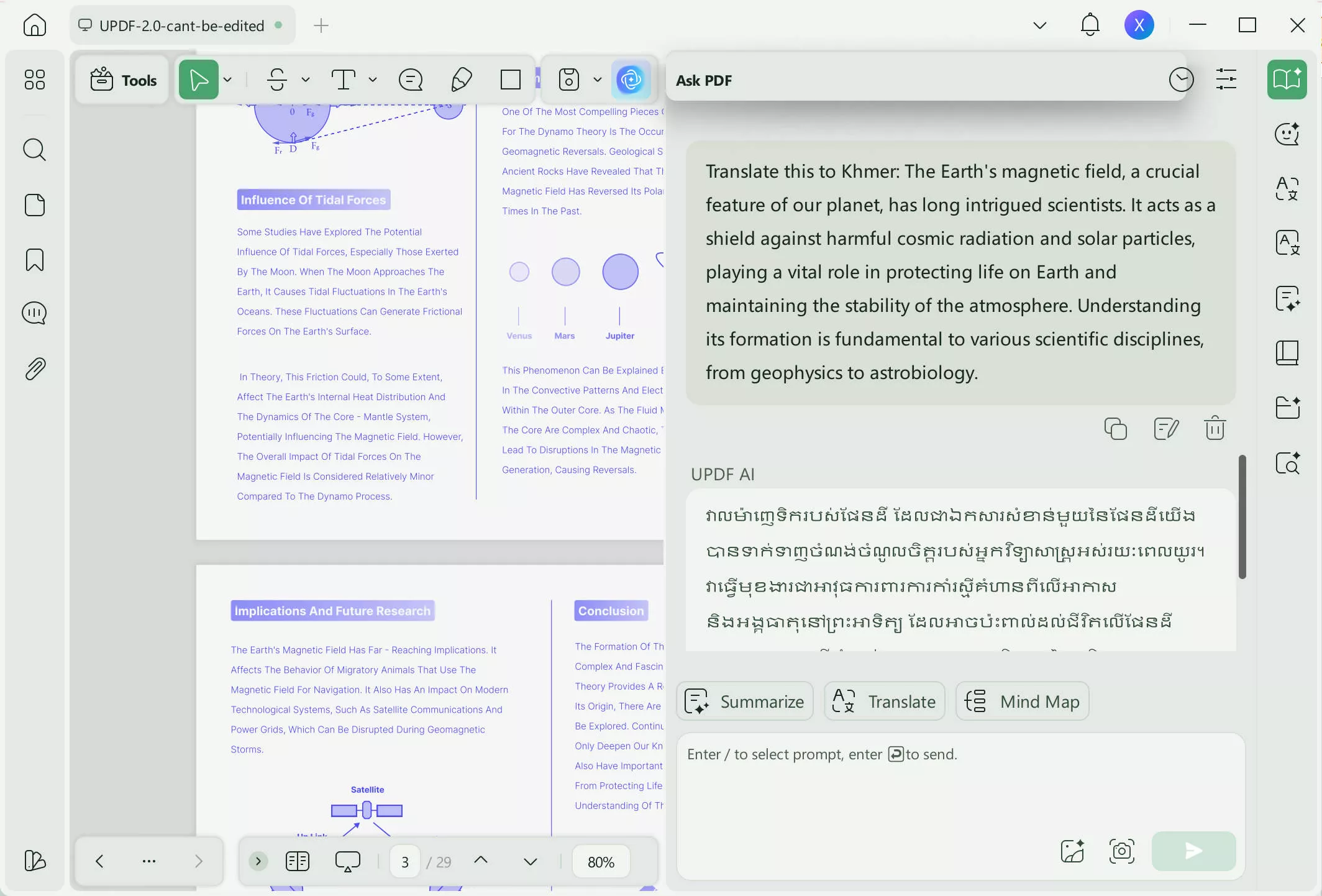Click the Summarize button

click(744, 701)
